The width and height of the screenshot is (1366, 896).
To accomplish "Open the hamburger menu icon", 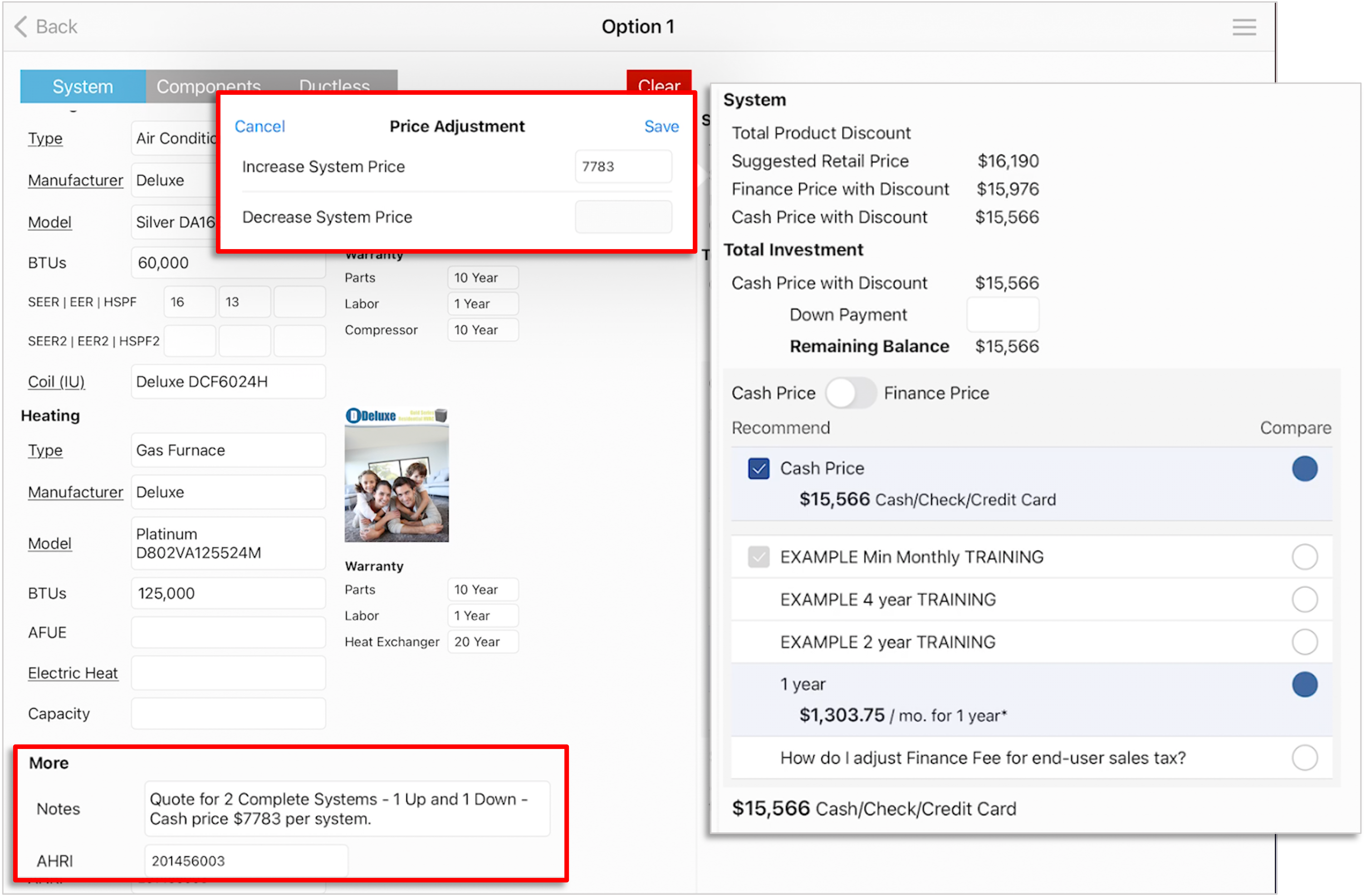I will [1244, 27].
